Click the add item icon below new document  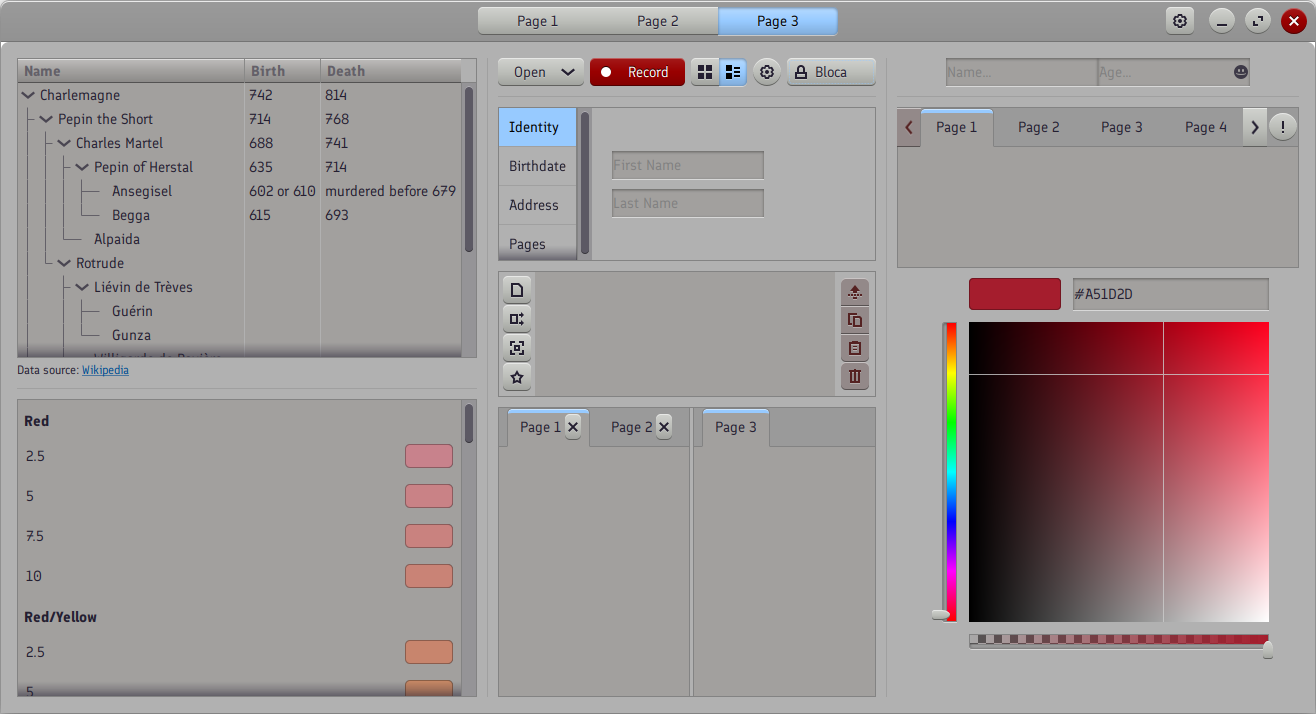(517, 319)
